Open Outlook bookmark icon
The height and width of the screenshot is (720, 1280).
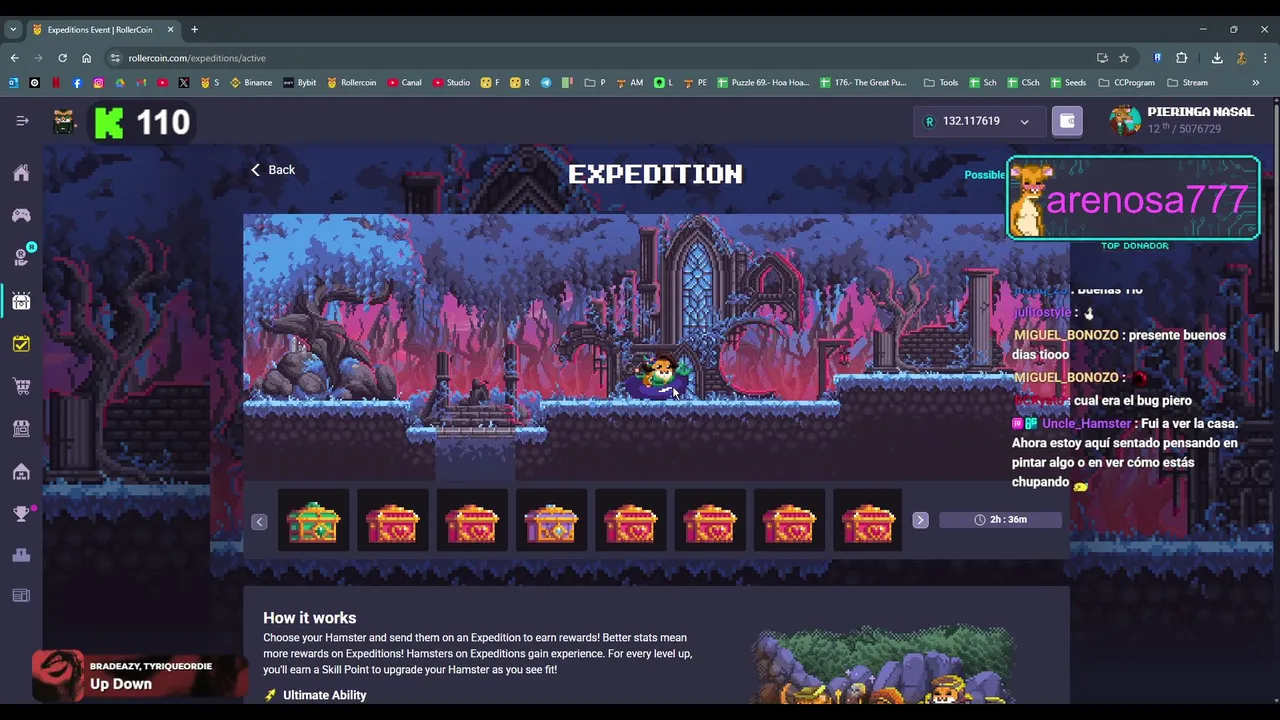14,83
